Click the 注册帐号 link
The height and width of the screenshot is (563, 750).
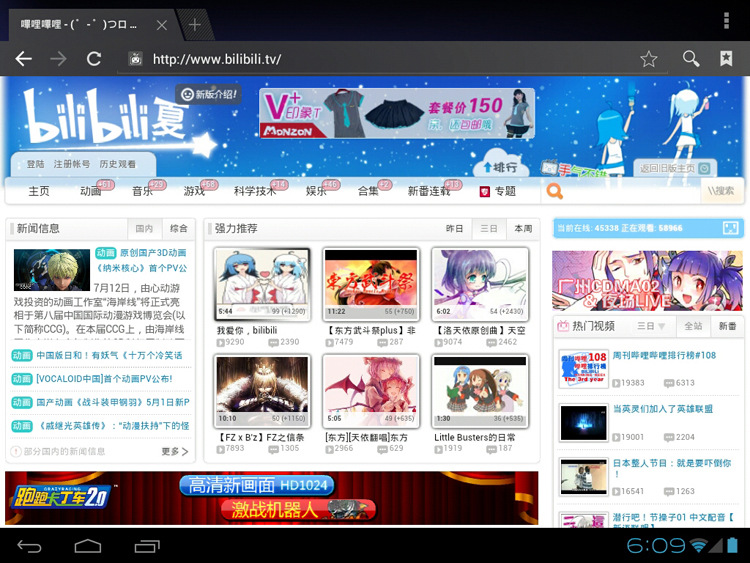tap(71, 164)
